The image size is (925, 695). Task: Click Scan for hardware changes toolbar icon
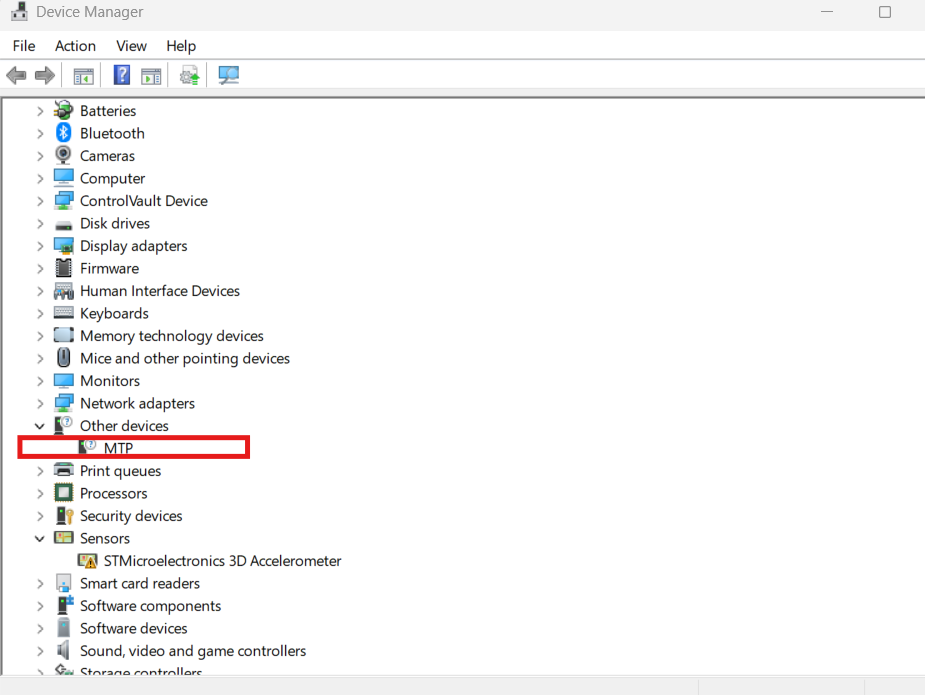229,75
